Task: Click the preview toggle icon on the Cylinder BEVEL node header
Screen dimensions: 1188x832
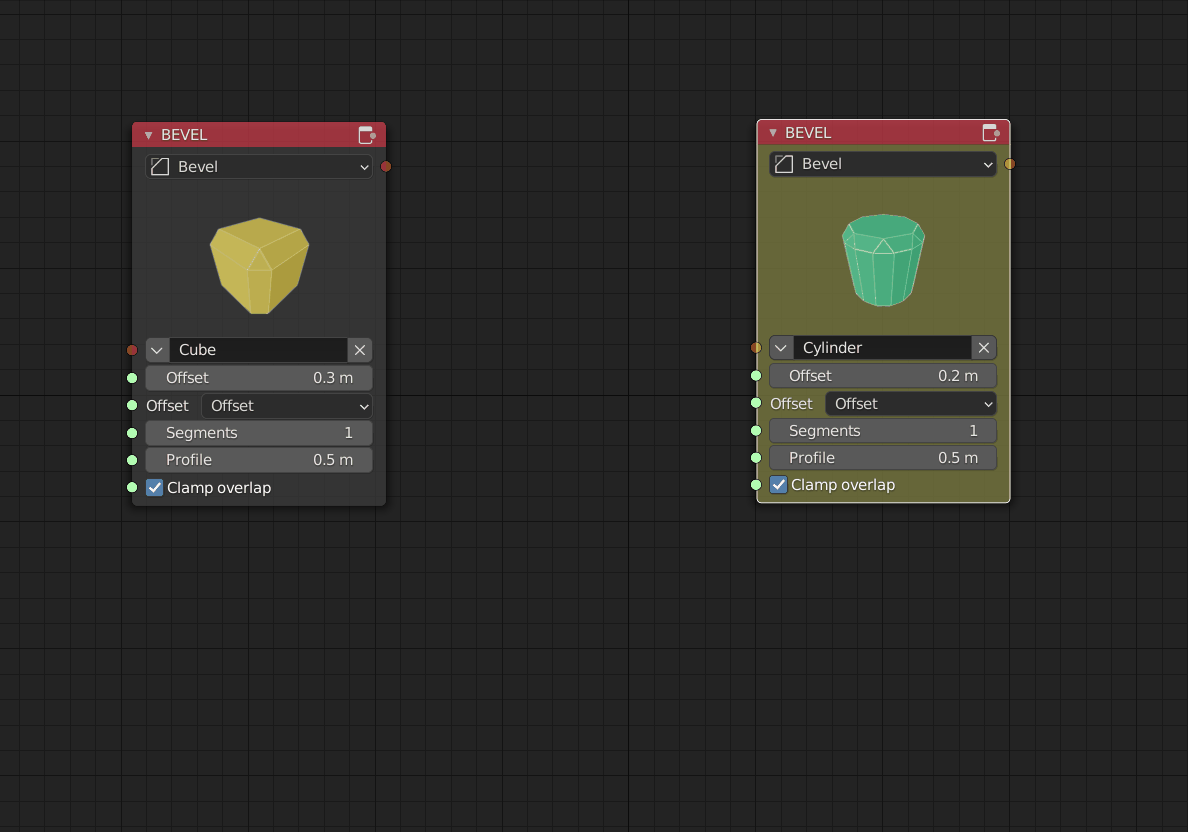Action: click(x=991, y=133)
